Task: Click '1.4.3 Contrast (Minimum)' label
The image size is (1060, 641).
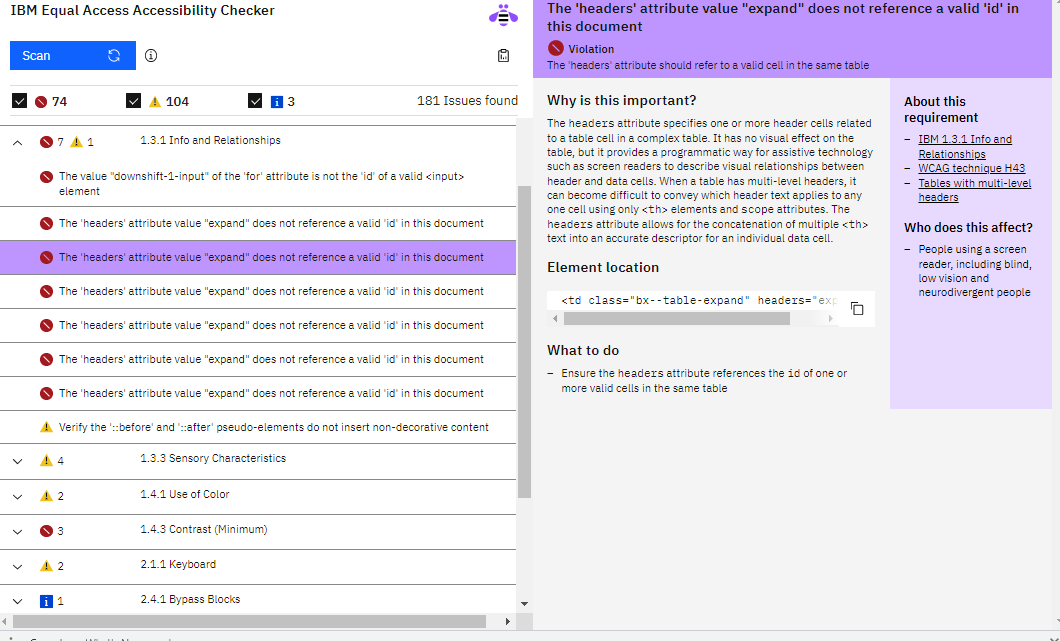Action: [203, 529]
